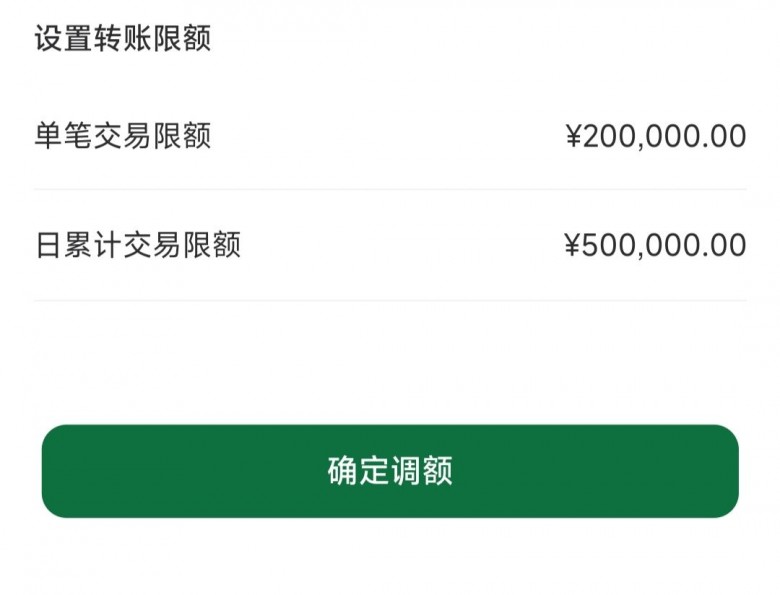
Task: Tap the 确定调额 confirm button
Action: pyautogui.click(x=390, y=471)
